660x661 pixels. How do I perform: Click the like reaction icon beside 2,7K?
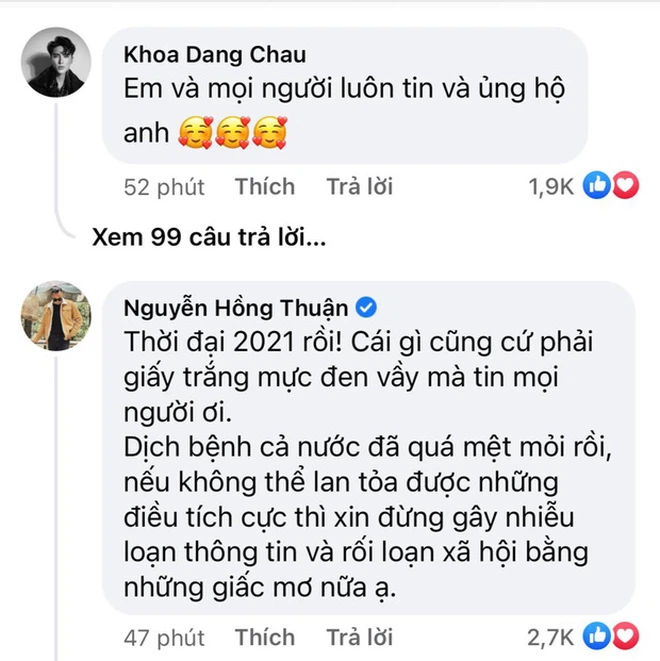pos(597,636)
